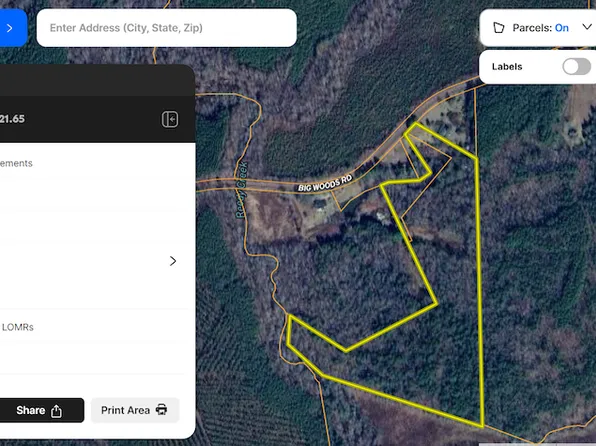Image resolution: width=596 pixels, height=446 pixels.
Task: Click the Big Woods Rd map label
Action: tap(325, 183)
